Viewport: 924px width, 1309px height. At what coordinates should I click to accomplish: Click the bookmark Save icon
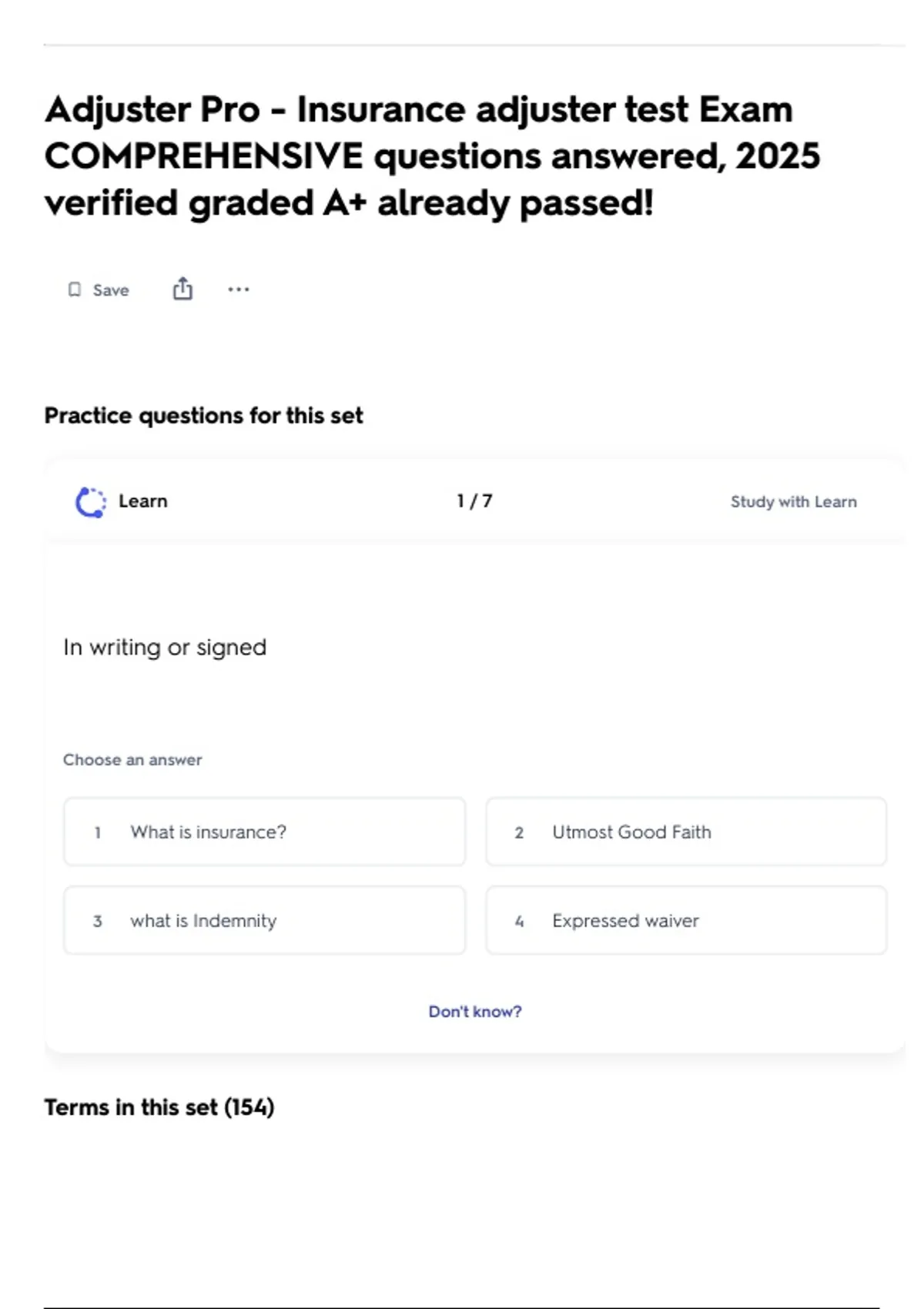click(75, 290)
